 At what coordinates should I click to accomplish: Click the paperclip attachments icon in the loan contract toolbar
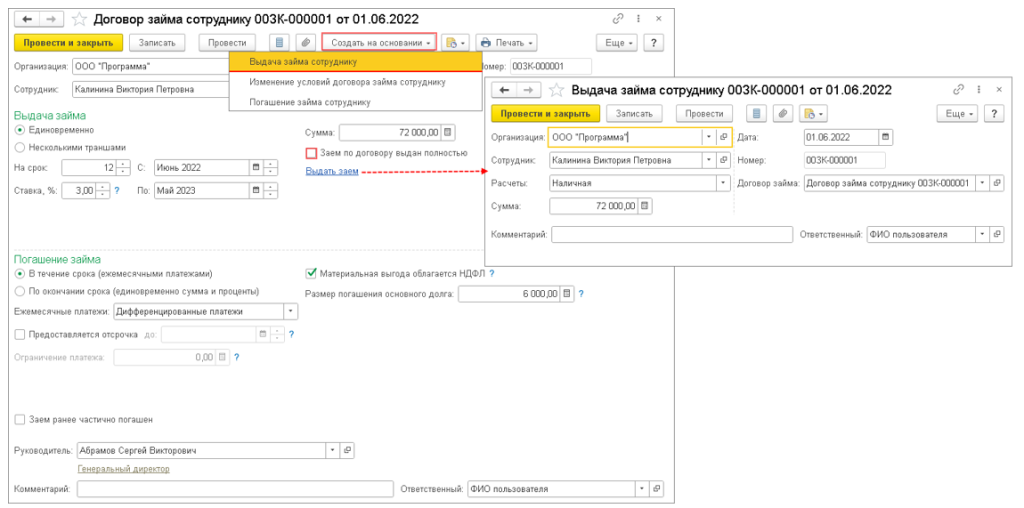click(305, 43)
